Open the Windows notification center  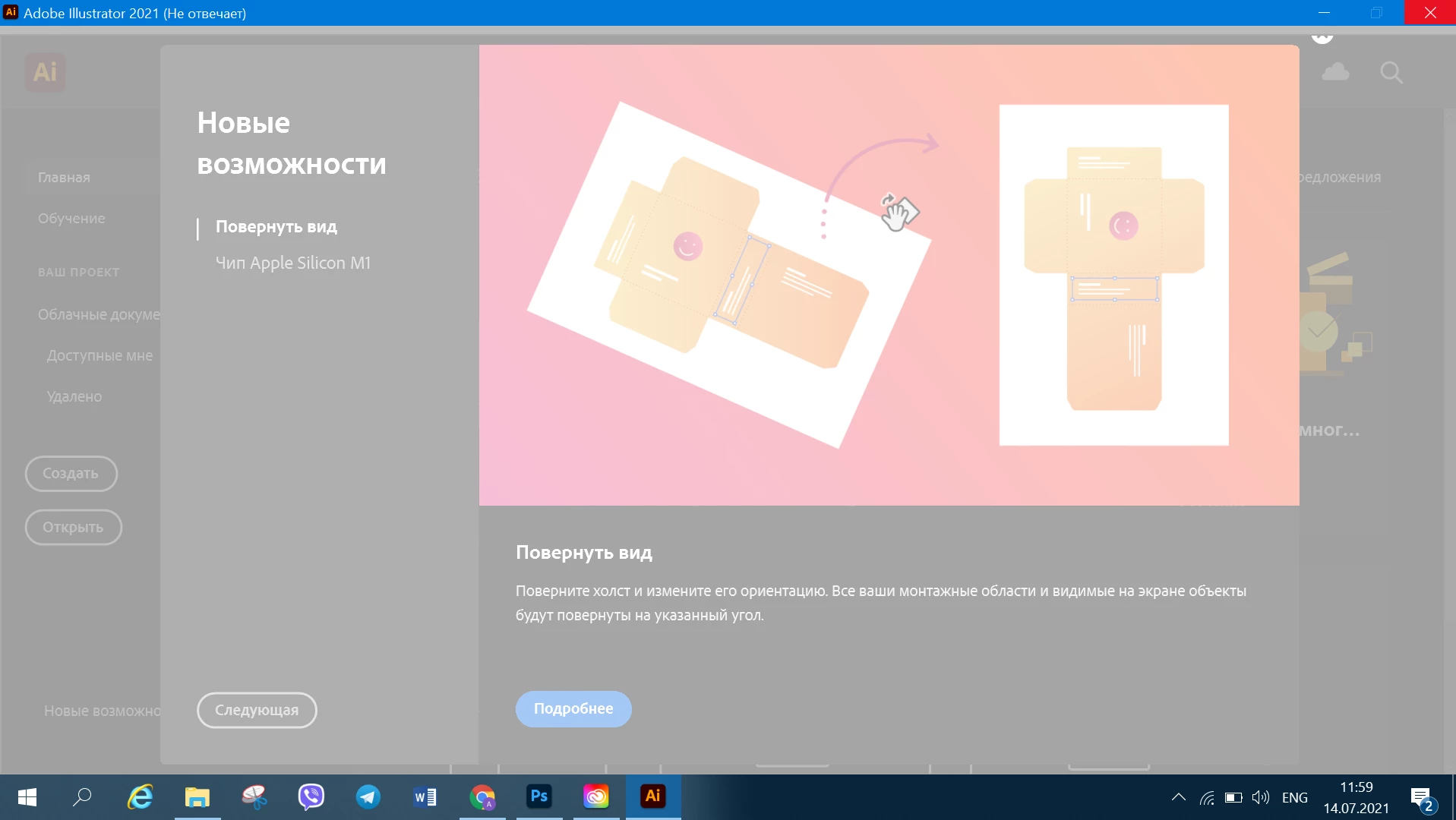pyautogui.click(x=1423, y=798)
